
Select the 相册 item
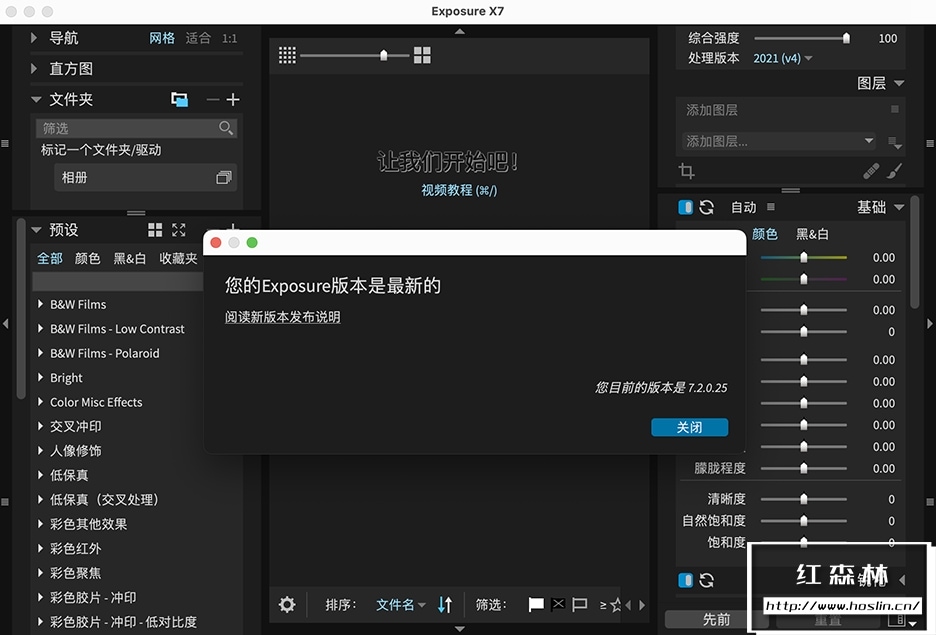pyautogui.click(x=145, y=177)
